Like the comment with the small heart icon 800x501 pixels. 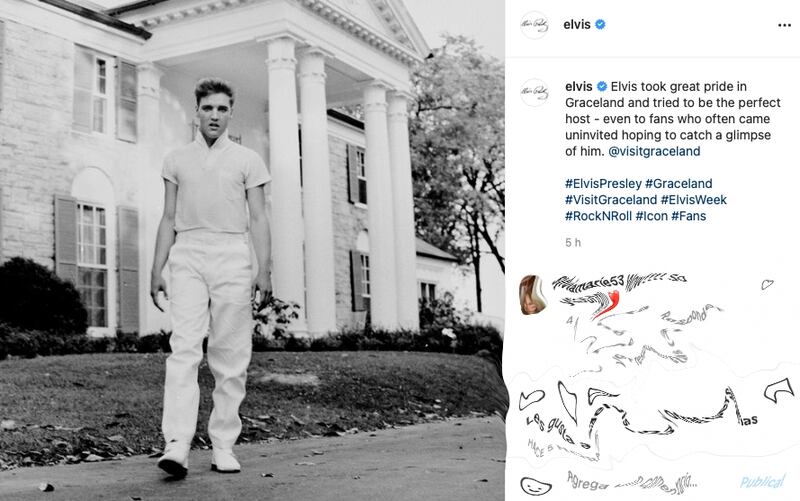(x=767, y=284)
